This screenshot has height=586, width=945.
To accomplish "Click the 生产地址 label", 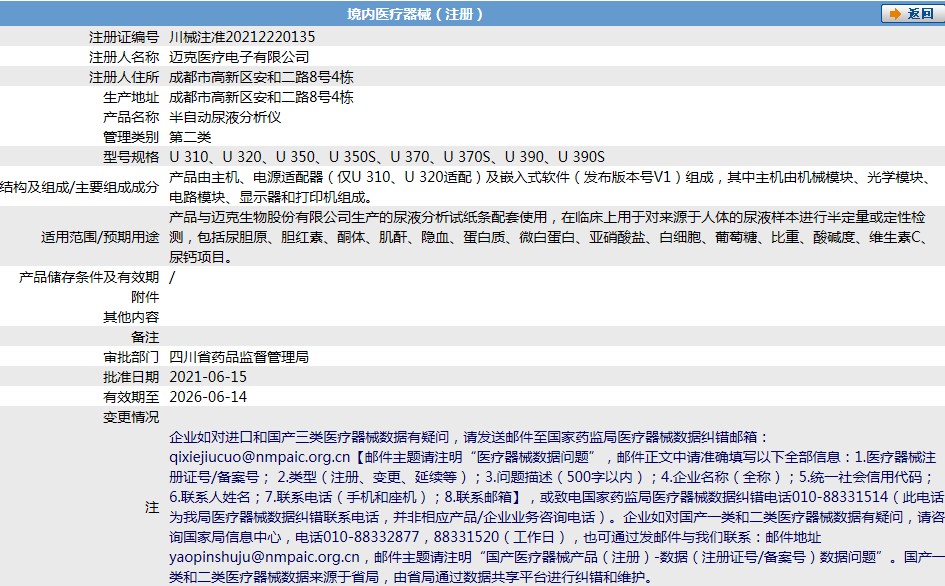I will tap(131, 97).
